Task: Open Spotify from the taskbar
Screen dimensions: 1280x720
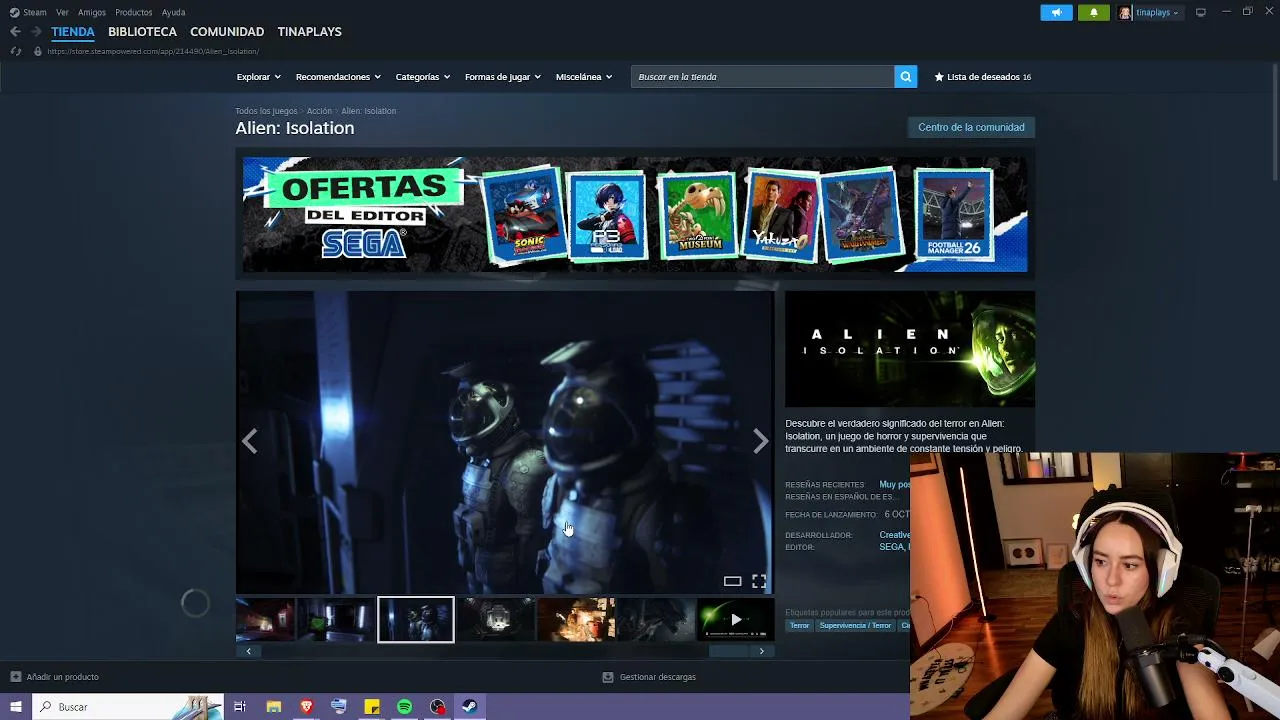Action: click(x=404, y=707)
